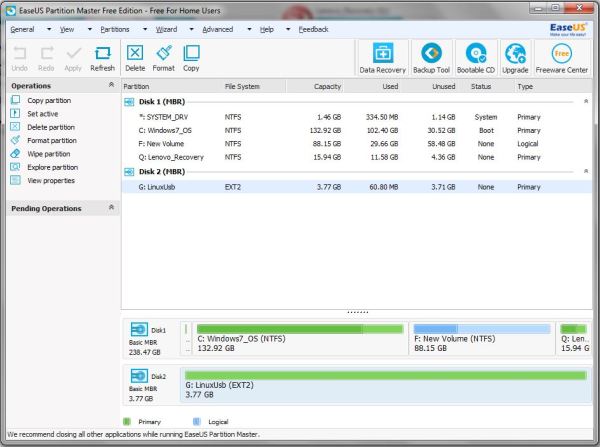Open the Advanced menu
Image resolution: width=600 pixels, height=447 pixels.
pyautogui.click(x=217, y=29)
